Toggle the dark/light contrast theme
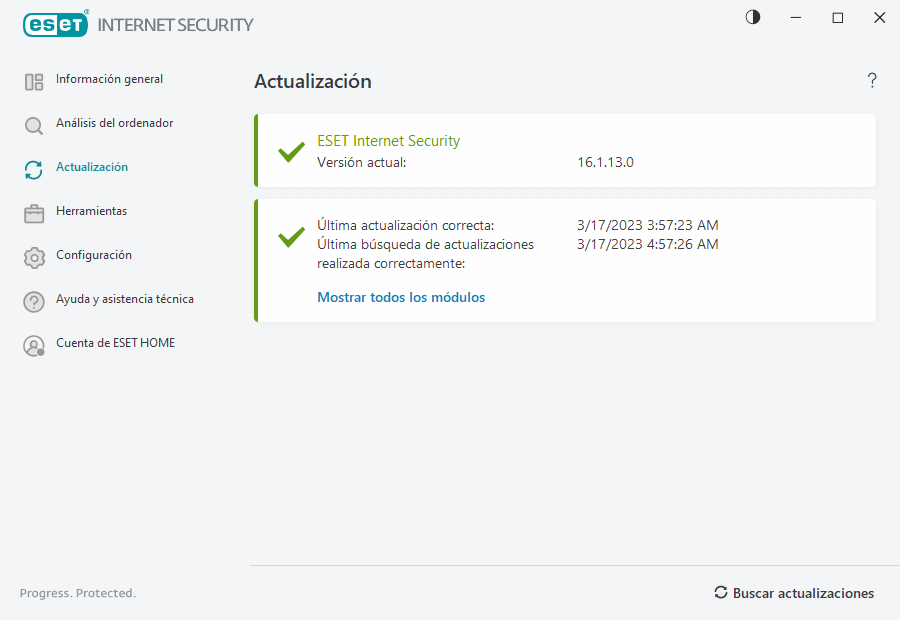Image resolution: width=900 pixels, height=620 pixels. click(x=753, y=17)
